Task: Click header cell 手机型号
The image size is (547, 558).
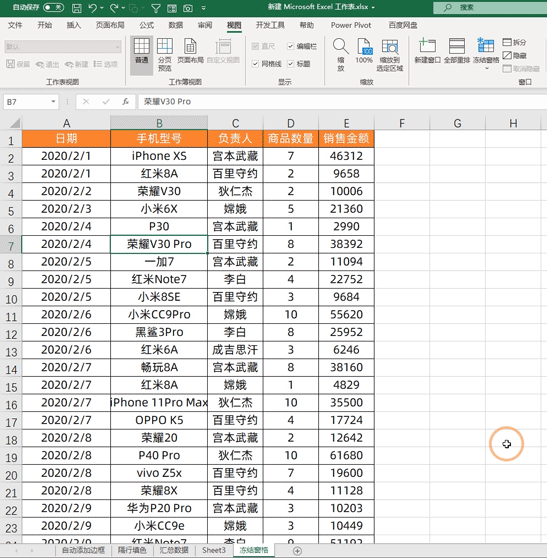Action: (x=159, y=138)
